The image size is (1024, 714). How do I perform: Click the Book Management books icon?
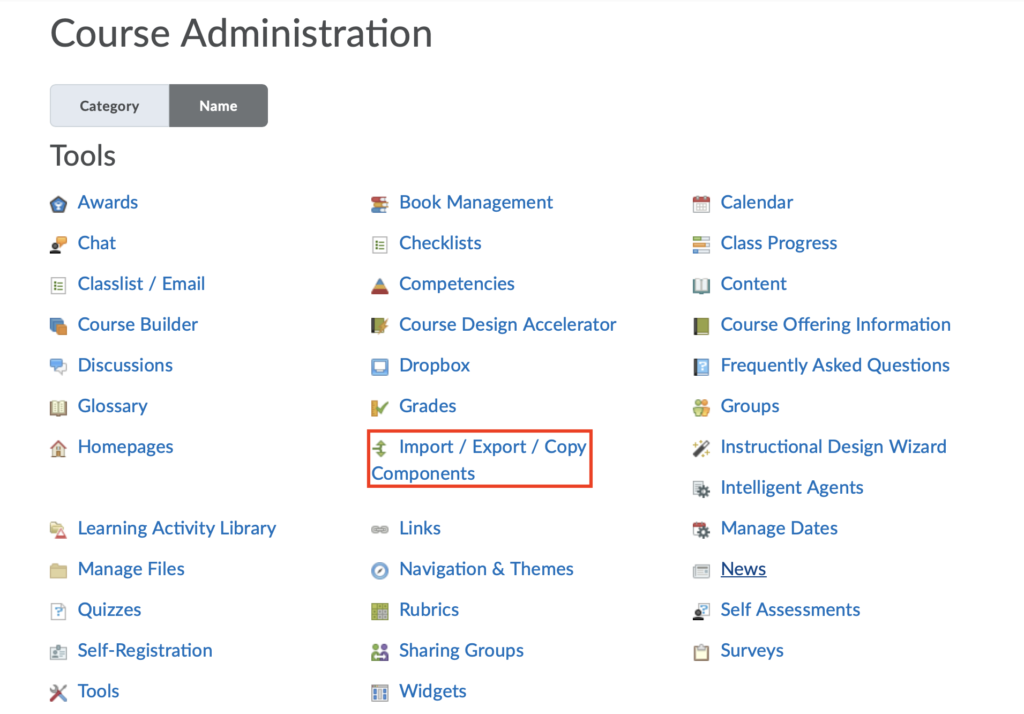[x=379, y=204]
